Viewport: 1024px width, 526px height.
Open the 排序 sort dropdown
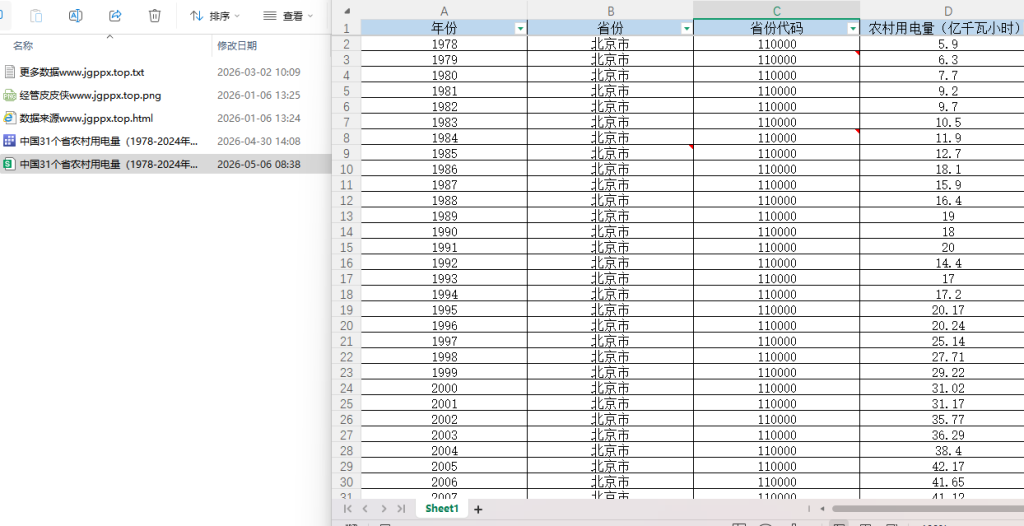[215, 16]
